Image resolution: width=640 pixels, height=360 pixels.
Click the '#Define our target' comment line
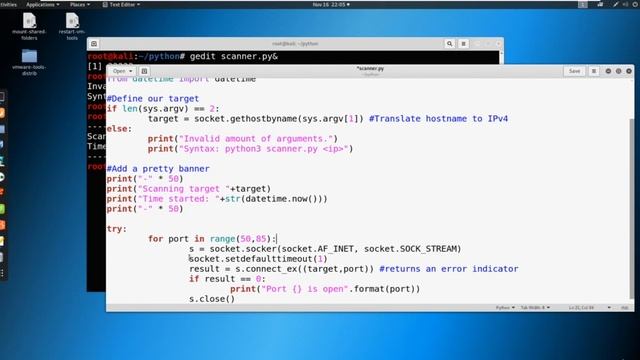[x=153, y=98]
